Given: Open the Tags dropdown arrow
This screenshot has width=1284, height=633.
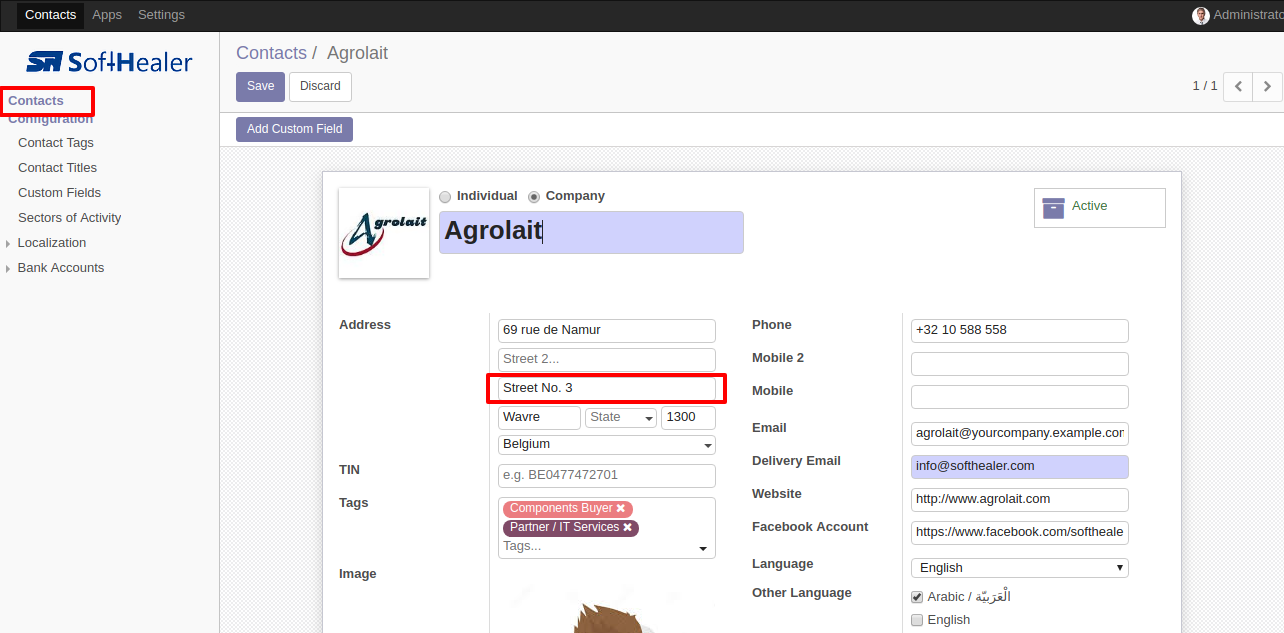Looking at the screenshot, I should [703, 548].
